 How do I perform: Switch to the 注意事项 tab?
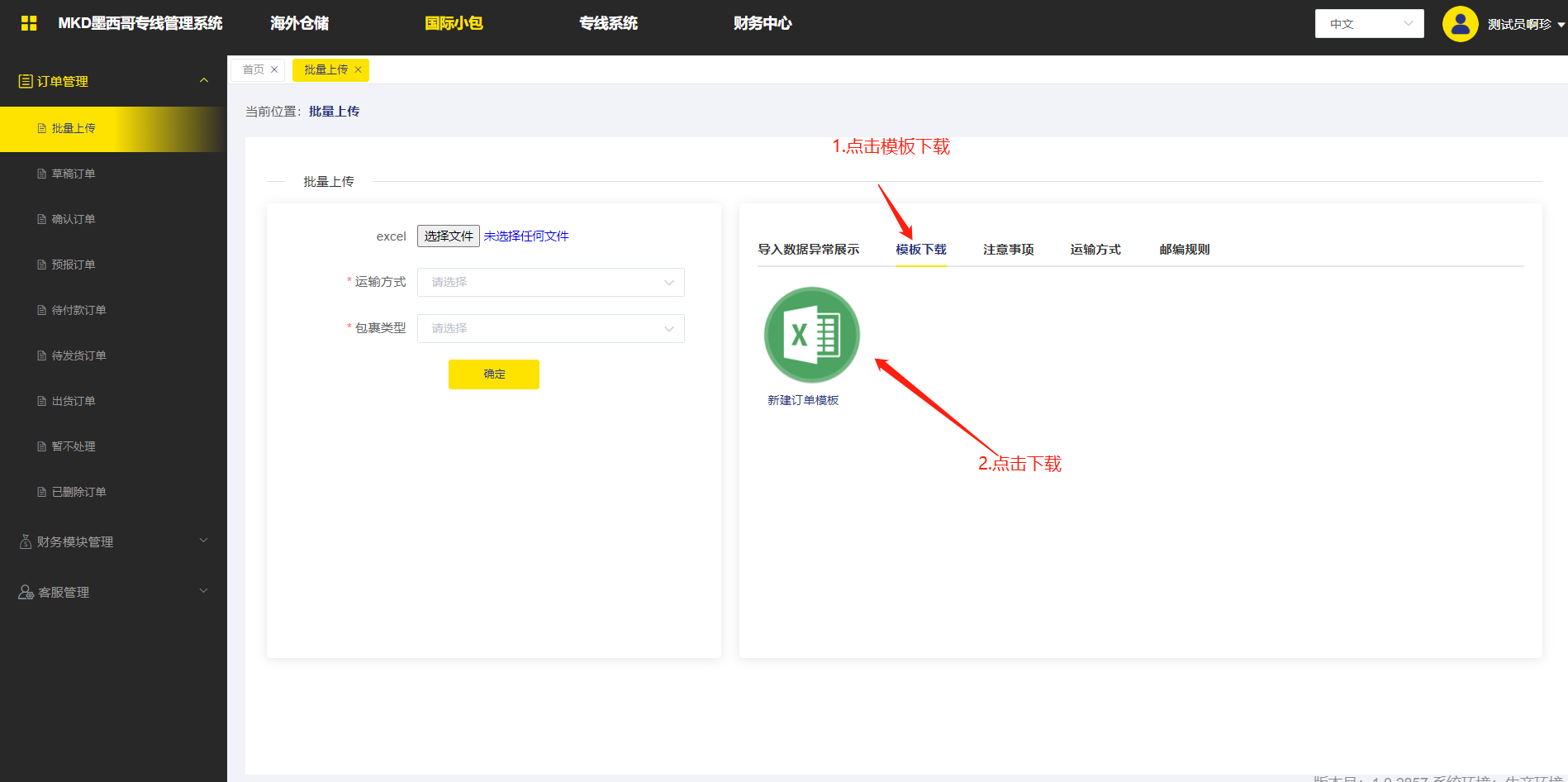(1008, 250)
